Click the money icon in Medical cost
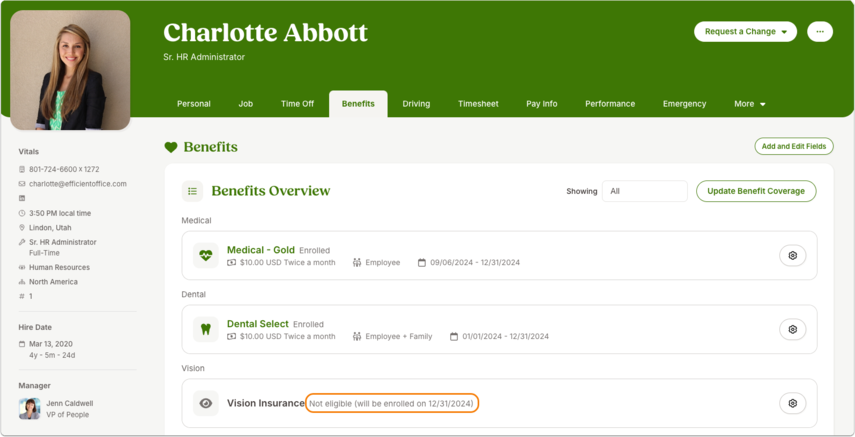This screenshot has width=855, height=437. [x=231, y=263]
